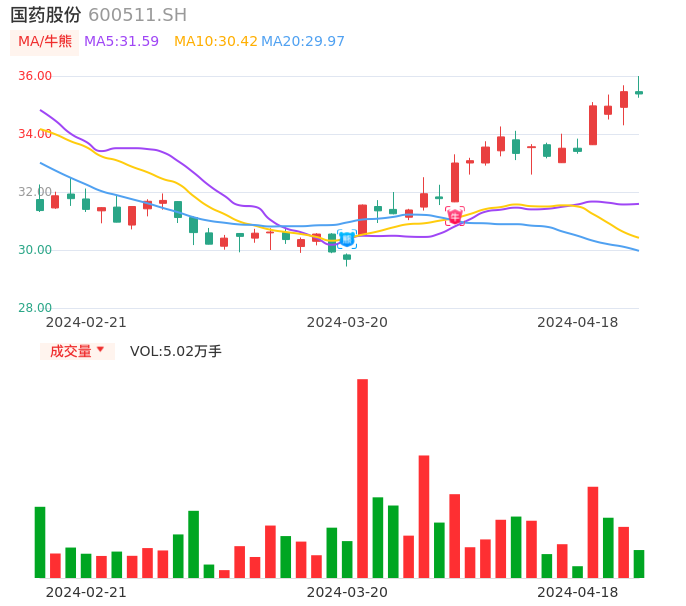The height and width of the screenshot is (606, 686).
Task: Click the 30.00 price axis label
Action: [35, 250]
